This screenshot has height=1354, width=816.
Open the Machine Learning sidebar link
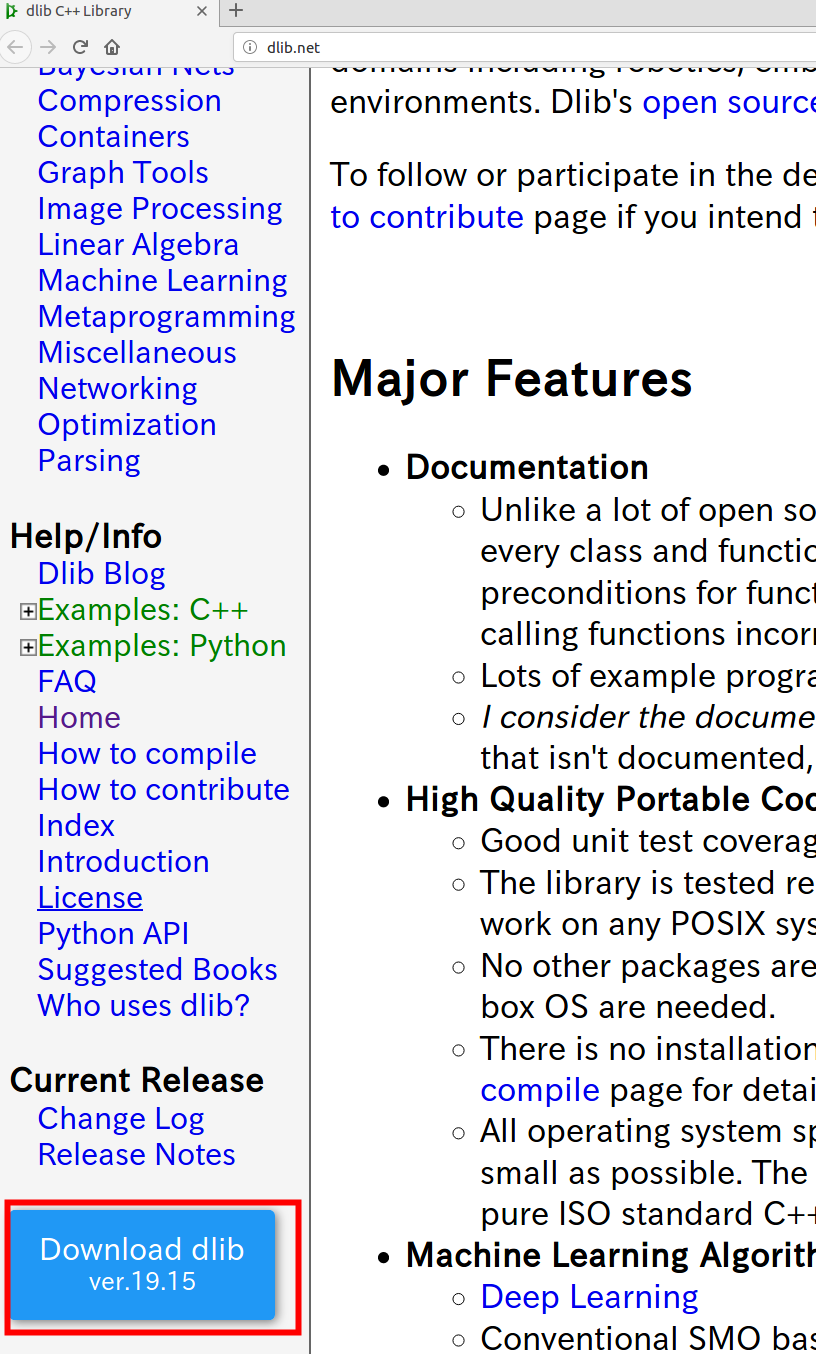pos(163,281)
